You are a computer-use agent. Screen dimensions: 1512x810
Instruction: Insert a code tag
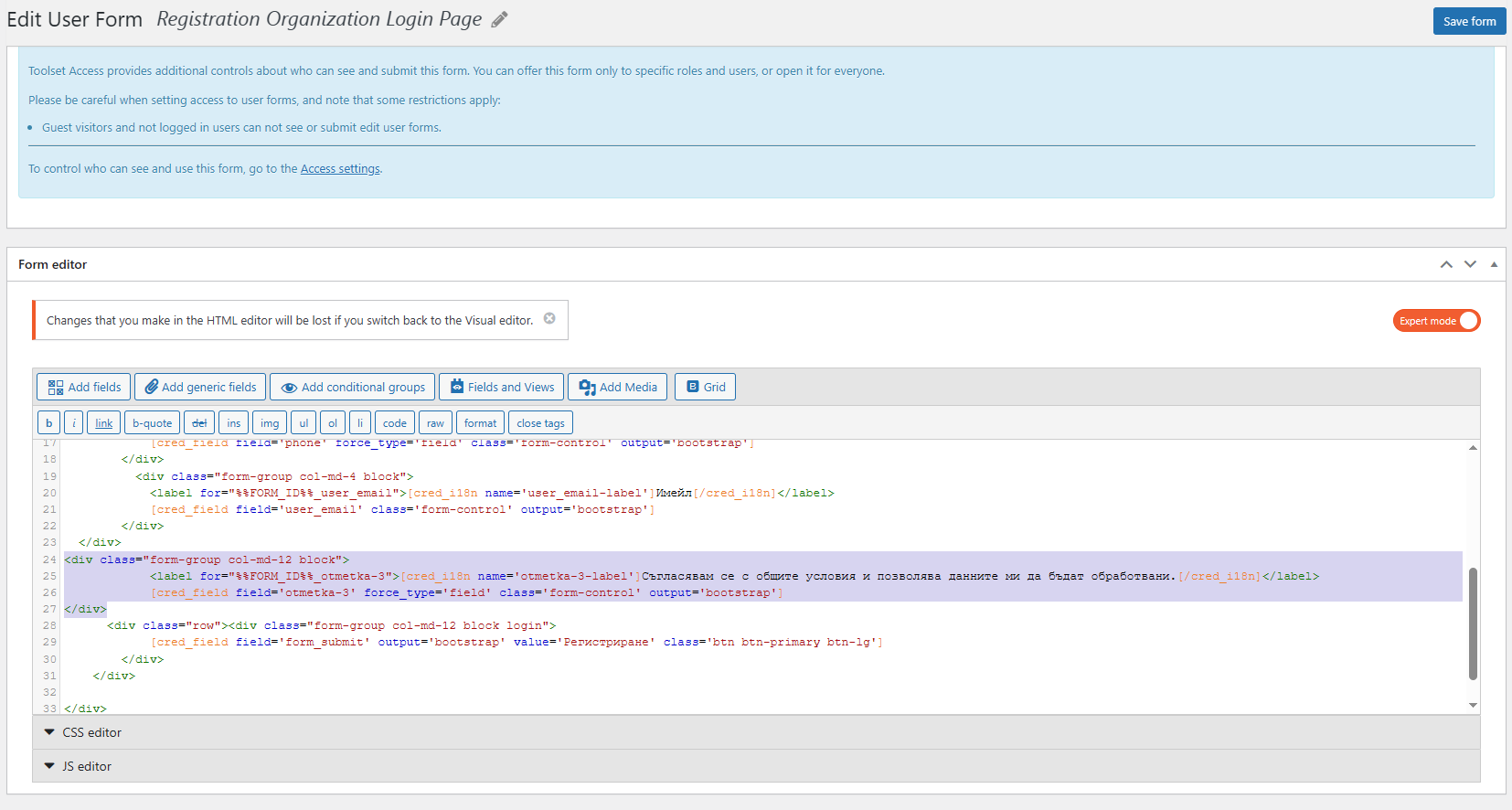pos(395,422)
